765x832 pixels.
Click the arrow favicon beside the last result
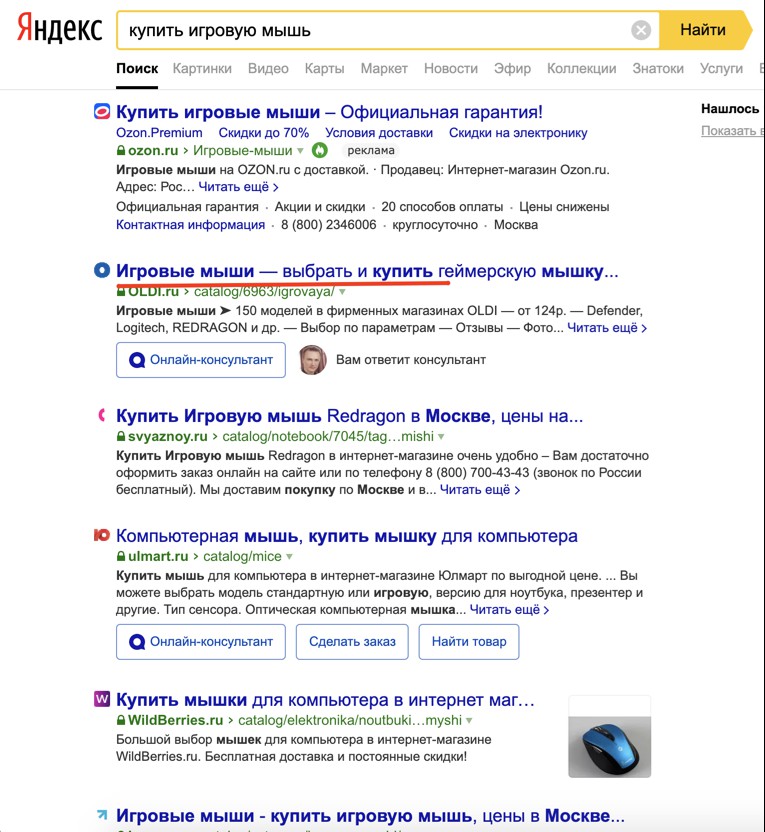pyautogui.click(x=102, y=814)
